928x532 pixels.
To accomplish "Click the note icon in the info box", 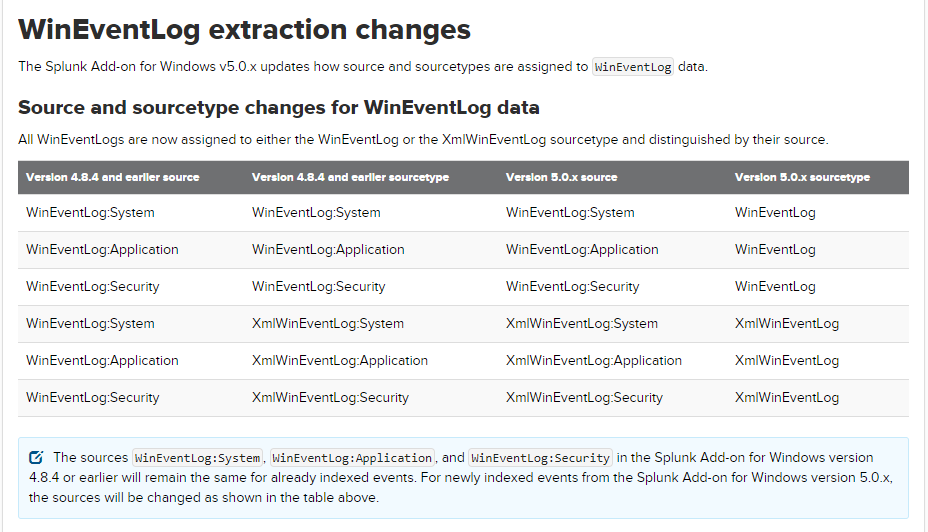I will (37, 457).
